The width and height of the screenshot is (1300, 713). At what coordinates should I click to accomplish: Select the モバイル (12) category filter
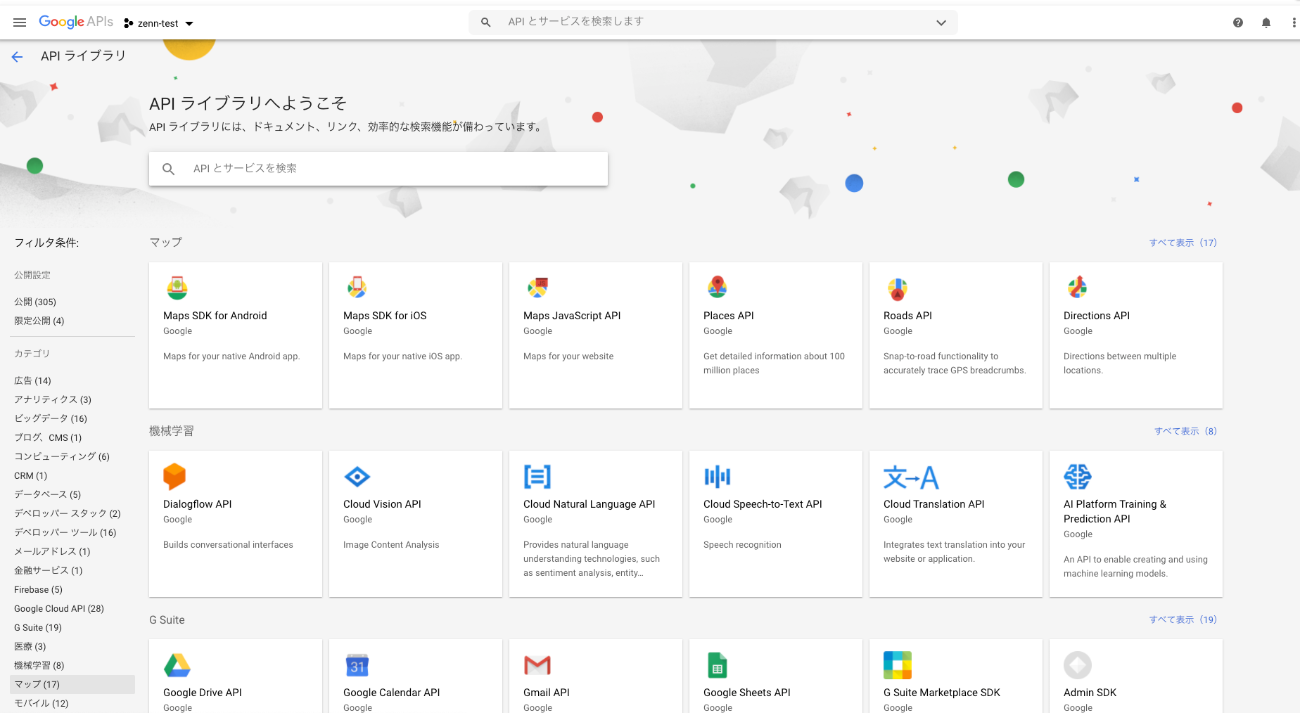(x=41, y=704)
